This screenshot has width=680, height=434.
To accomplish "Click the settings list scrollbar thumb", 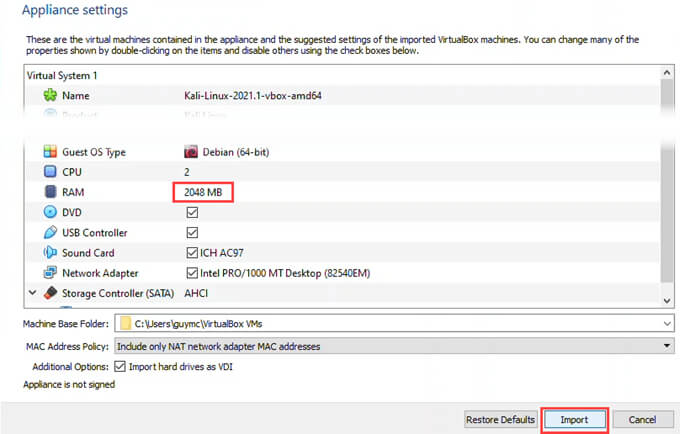I will 667,180.
